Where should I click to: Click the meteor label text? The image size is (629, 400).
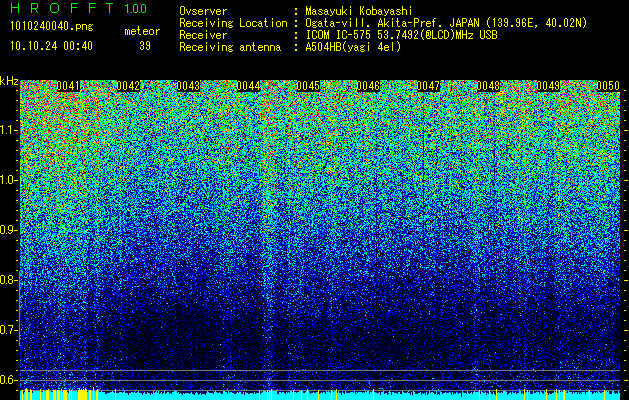point(142,31)
